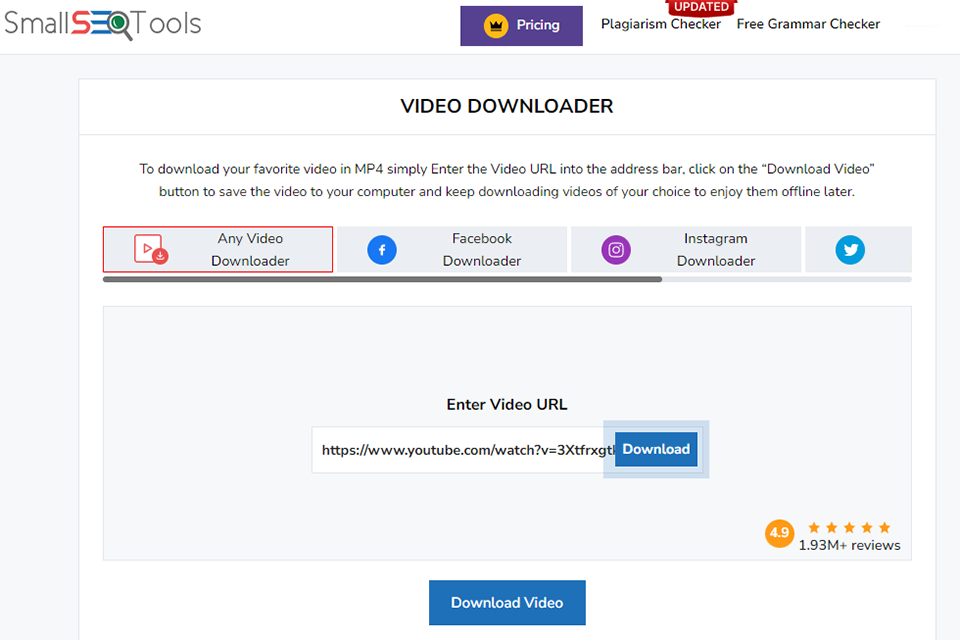Click the video URL input field
The height and width of the screenshot is (640, 960).
(463, 450)
